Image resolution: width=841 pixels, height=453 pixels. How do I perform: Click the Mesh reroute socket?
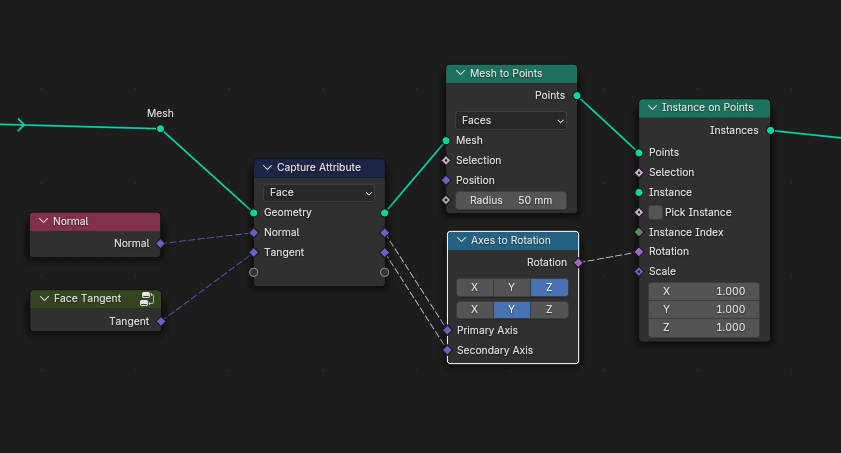[160, 129]
